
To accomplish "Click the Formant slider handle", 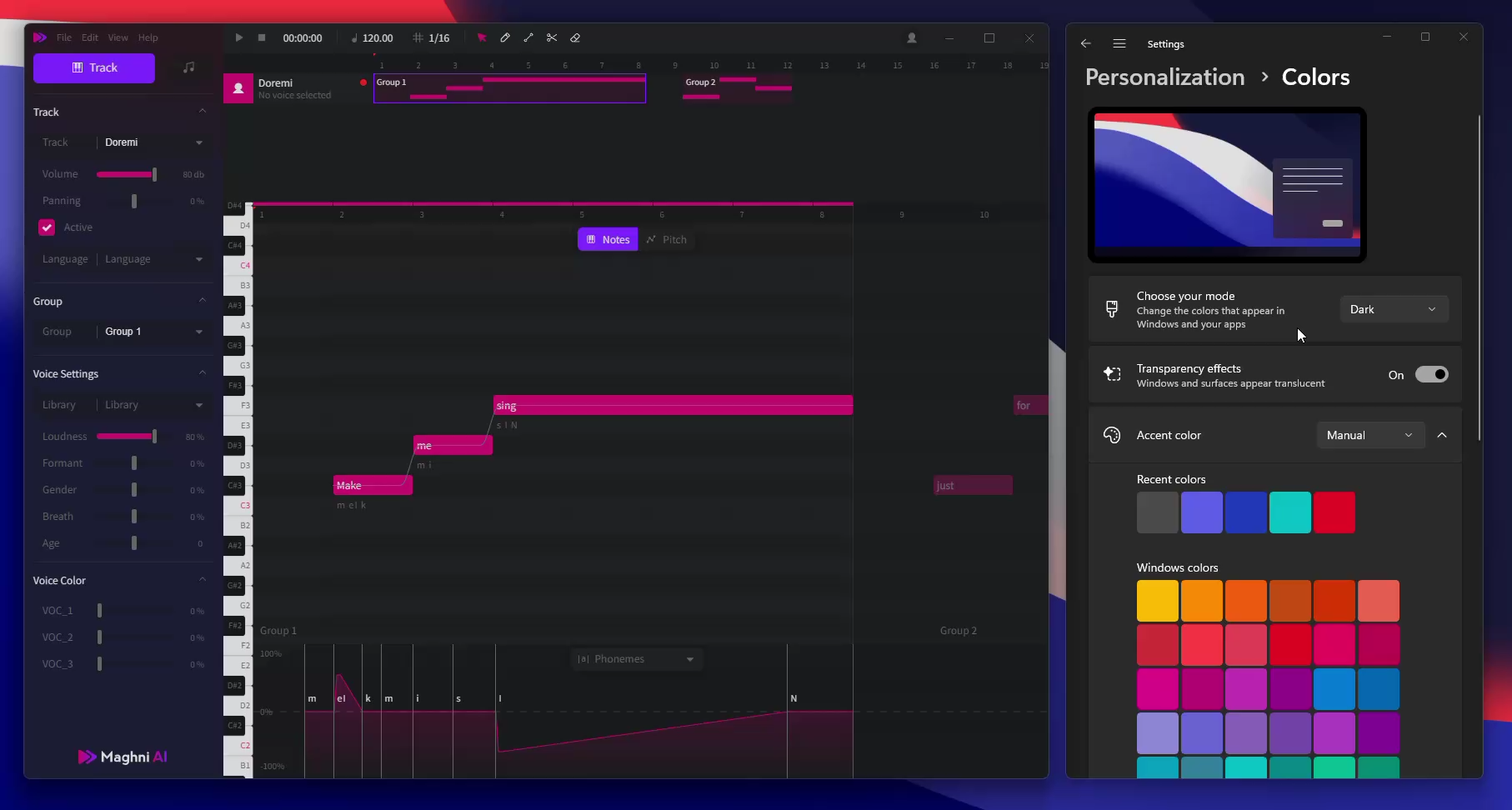I will [134, 463].
